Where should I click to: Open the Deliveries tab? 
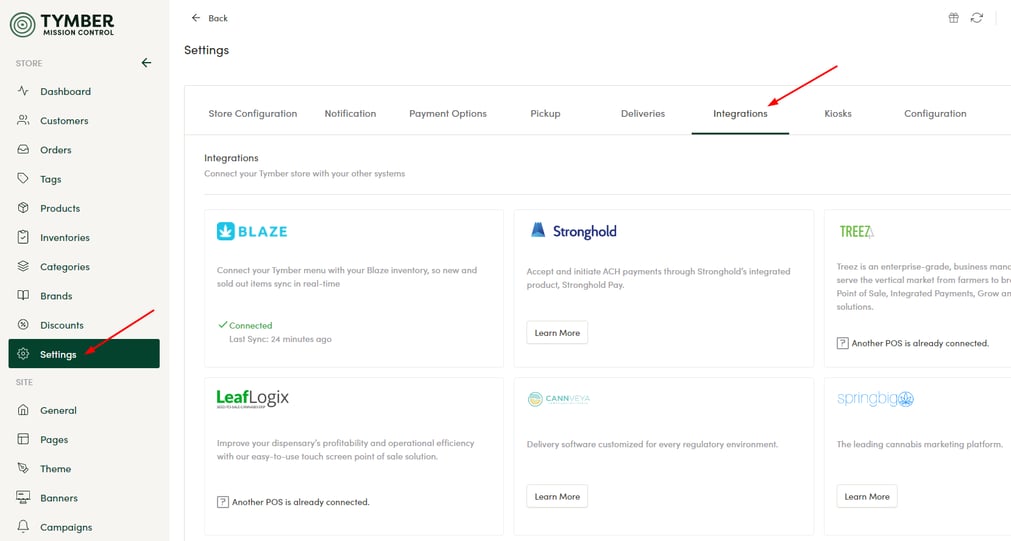643,113
